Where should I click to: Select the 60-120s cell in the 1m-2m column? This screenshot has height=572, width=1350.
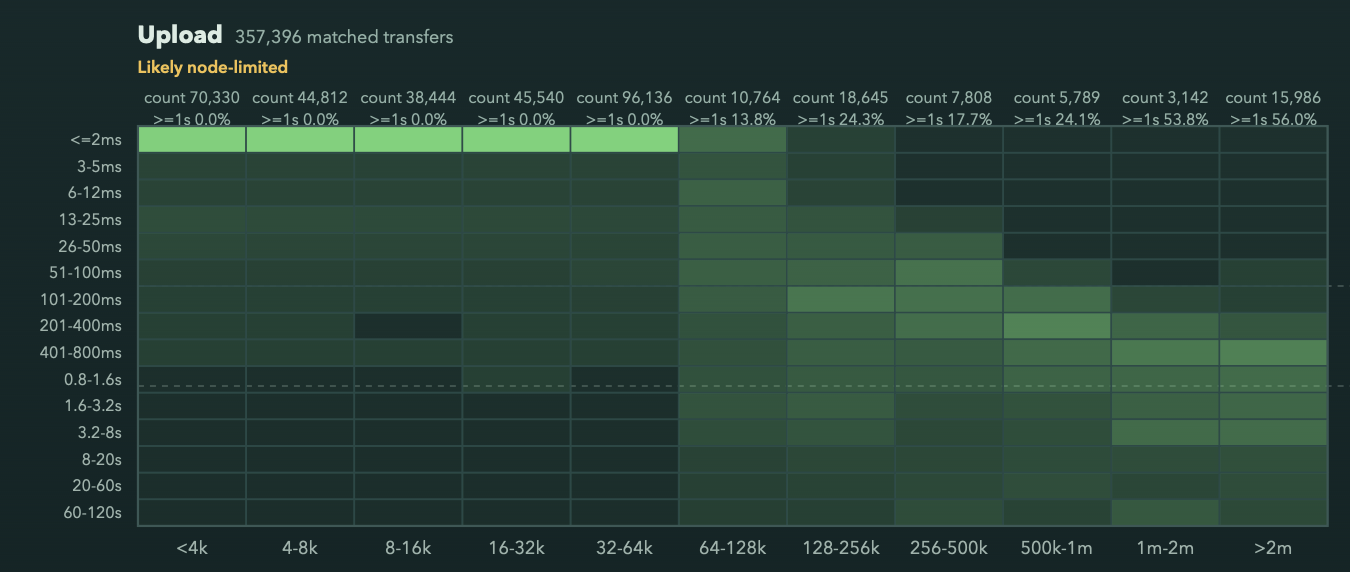click(x=1165, y=512)
